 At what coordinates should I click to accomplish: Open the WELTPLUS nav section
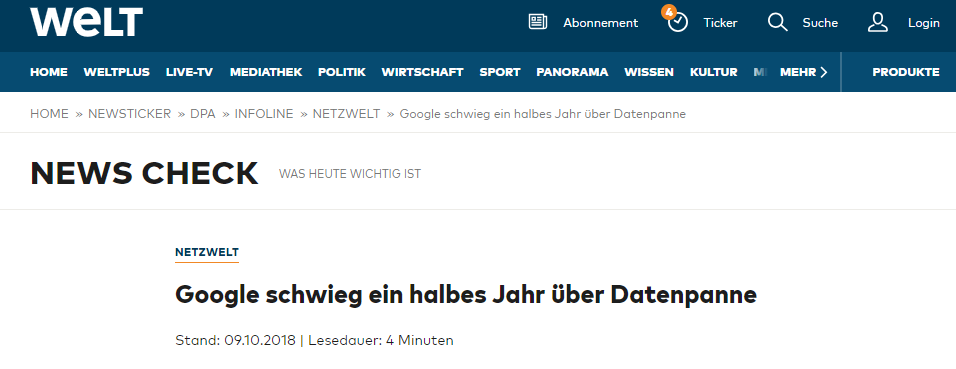click(x=116, y=72)
